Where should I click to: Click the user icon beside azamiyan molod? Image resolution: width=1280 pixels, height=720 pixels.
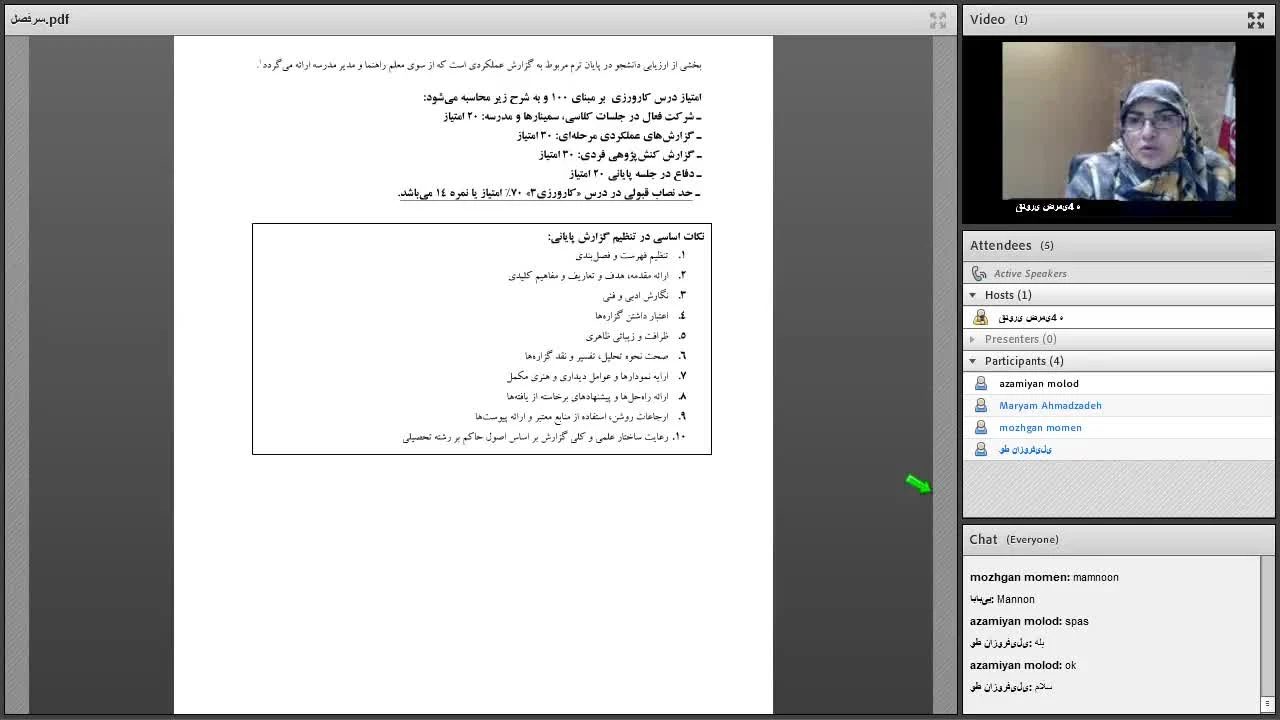(980, 383)
